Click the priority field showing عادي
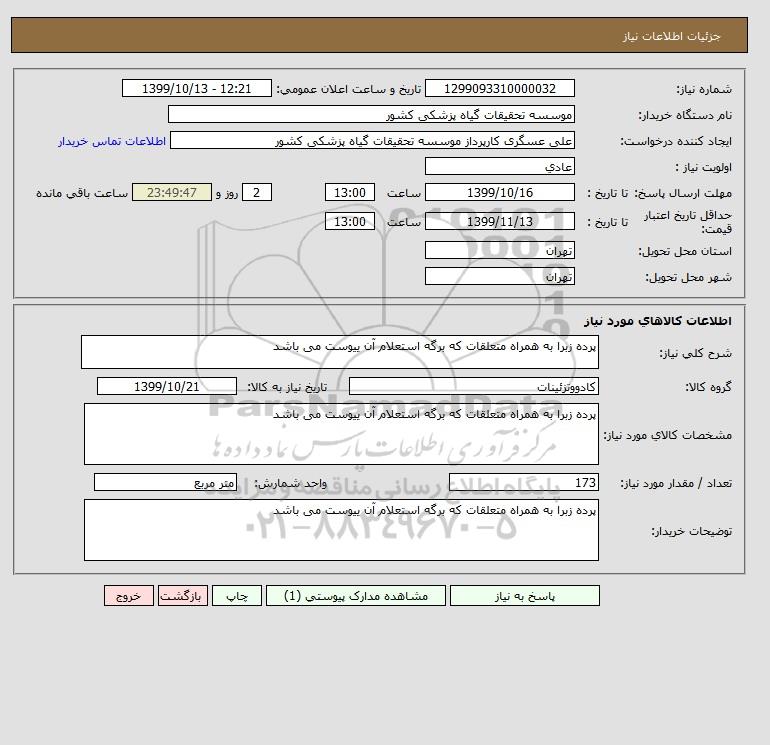 499,166
